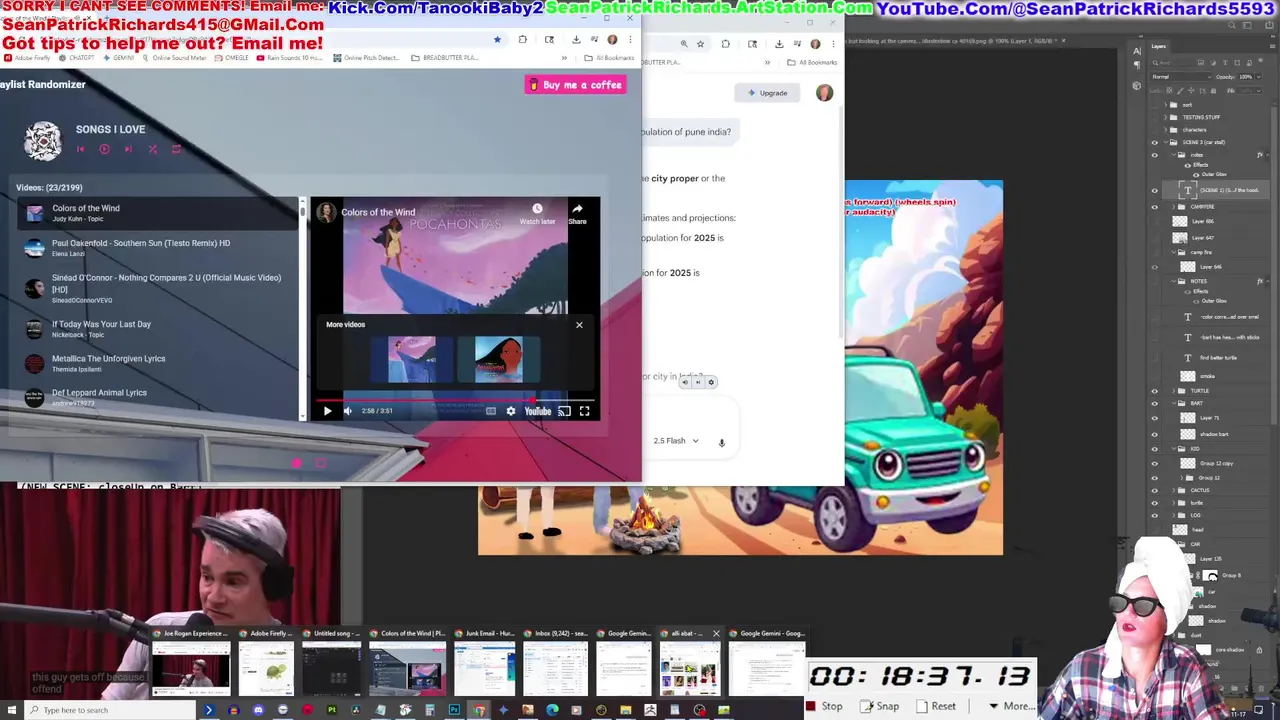Click the YouTube player play button
1280x720 pixels.
(x=327, y=411)
